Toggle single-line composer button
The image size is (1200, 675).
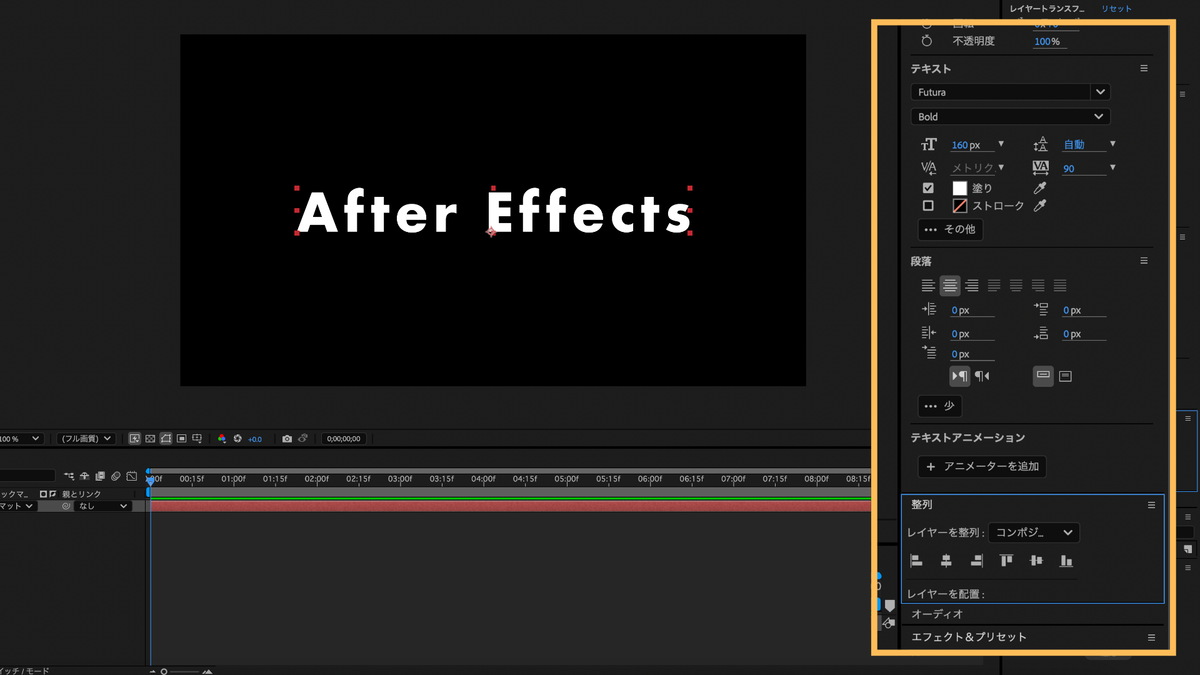[1043, 376]
